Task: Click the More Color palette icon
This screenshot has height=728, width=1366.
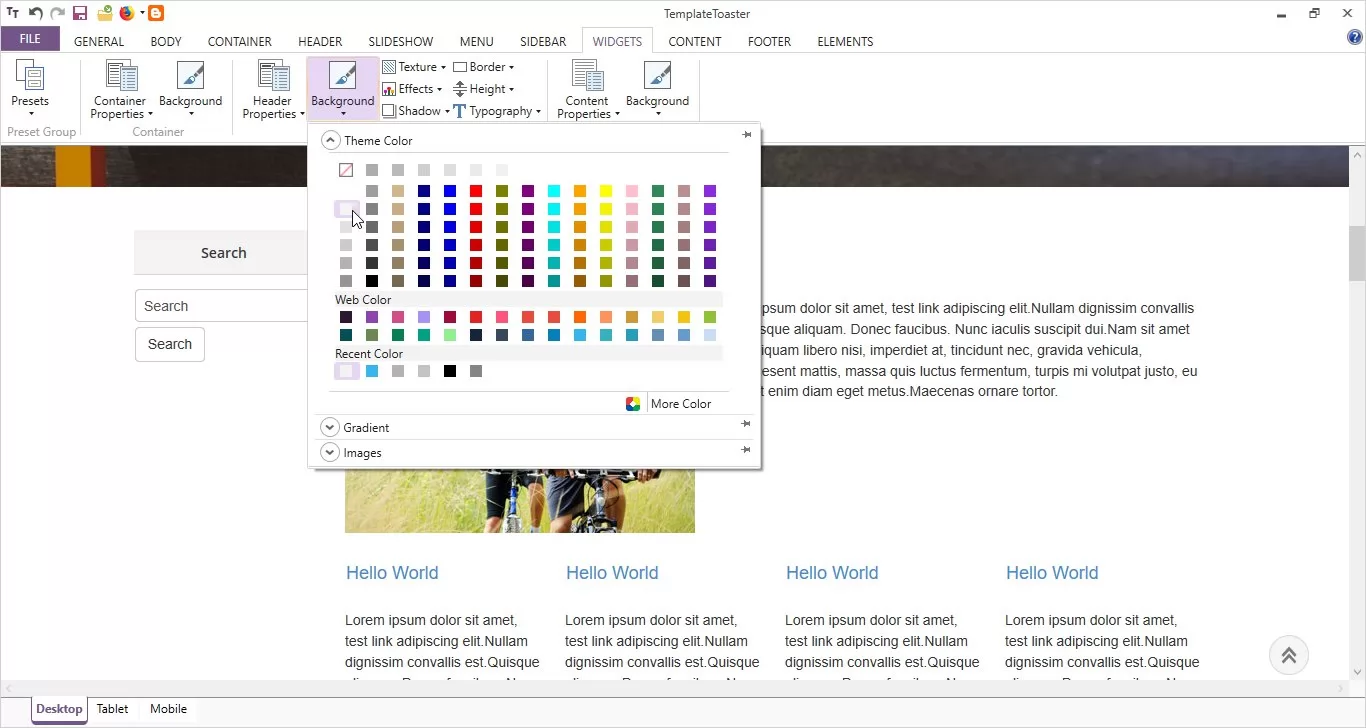Action: [633, 404]
